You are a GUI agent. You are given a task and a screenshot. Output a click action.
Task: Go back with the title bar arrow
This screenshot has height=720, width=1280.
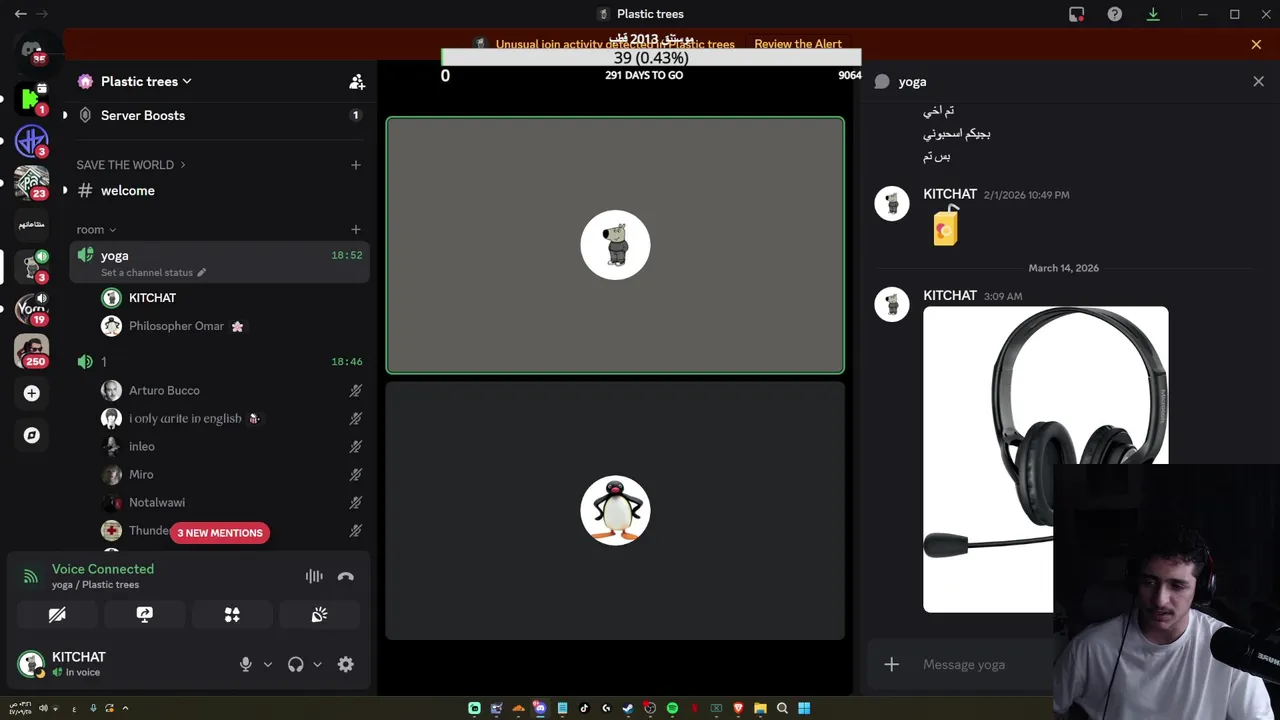pyautogui.click(x=20, y=14)
